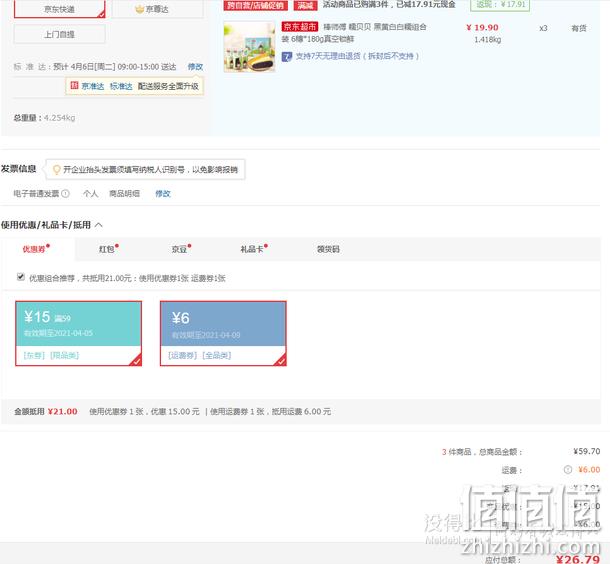Image resolution: width=610 pixels, height=564 pixels.
Task: Collapse the 使用优惠/礼品卡/抵用 section
Action: (x=99, y=225)
